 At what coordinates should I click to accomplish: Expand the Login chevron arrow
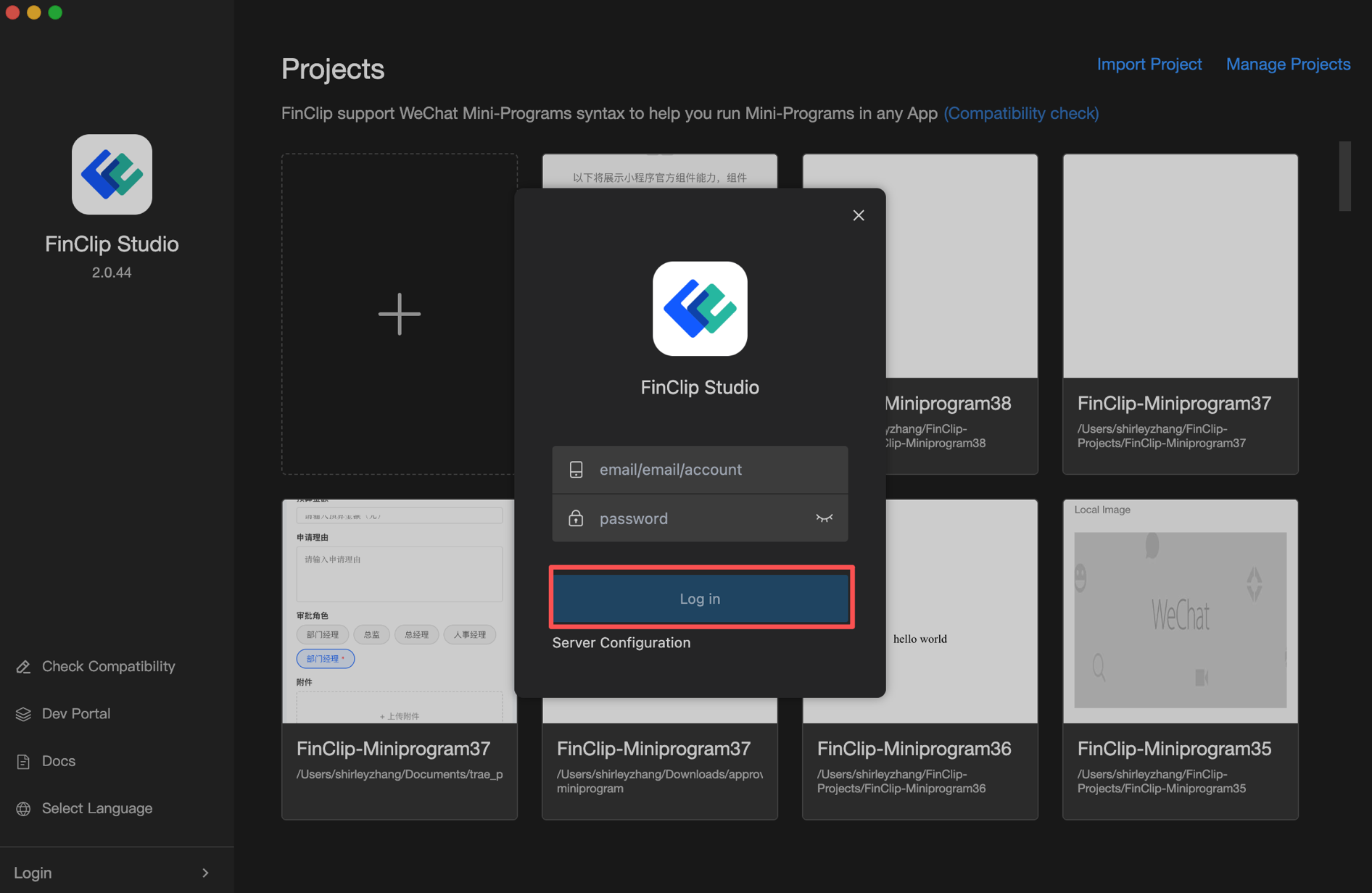pos(205,873)
